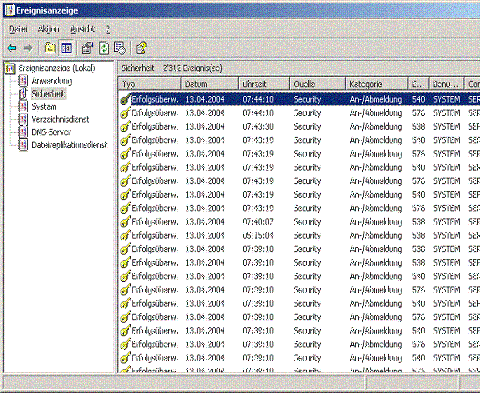The image size is (480, 393).
Task: Go up one level with folder icon
Action: 50,48
